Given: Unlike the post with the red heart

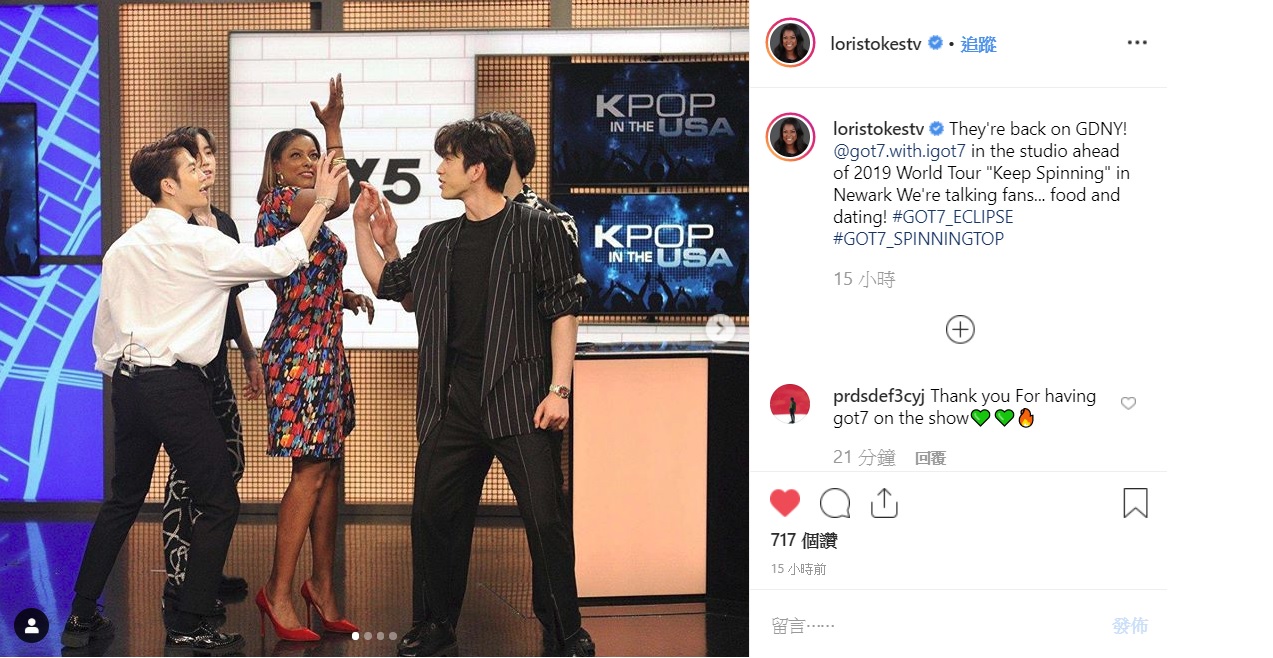Looking at the screenshot, I should coord(785,503).
